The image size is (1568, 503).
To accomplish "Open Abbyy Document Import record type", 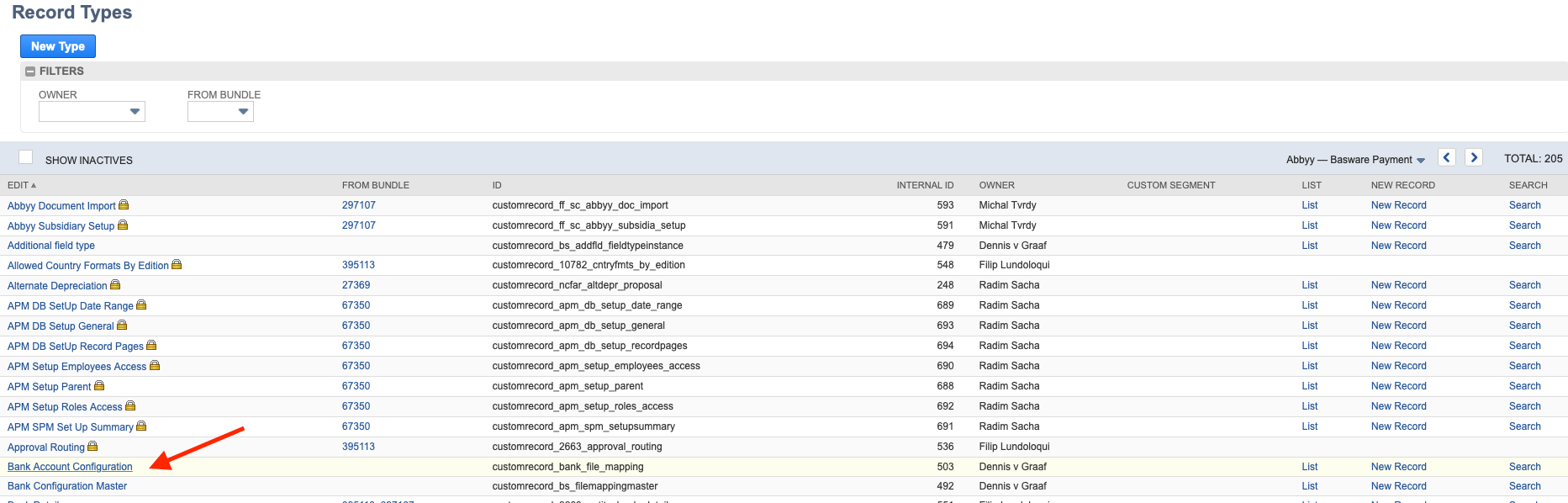I will point(61,206).
